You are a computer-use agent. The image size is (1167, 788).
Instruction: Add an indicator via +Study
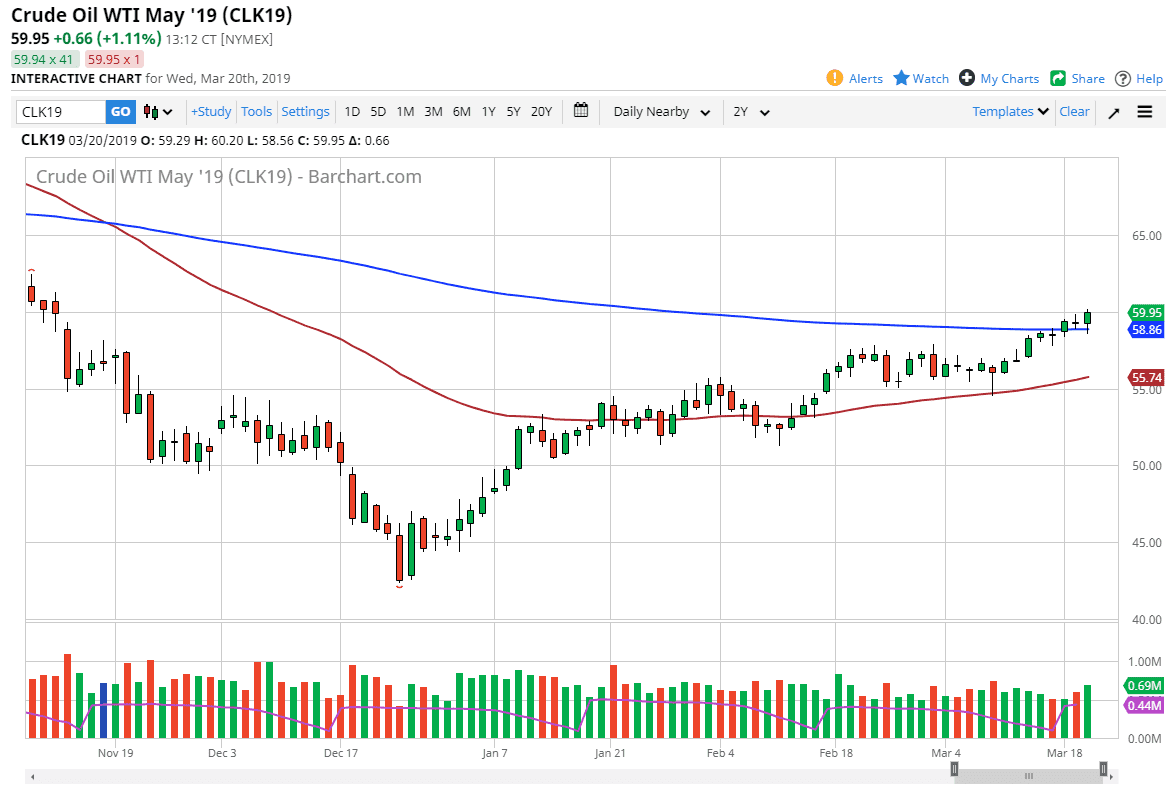(210, 111)
